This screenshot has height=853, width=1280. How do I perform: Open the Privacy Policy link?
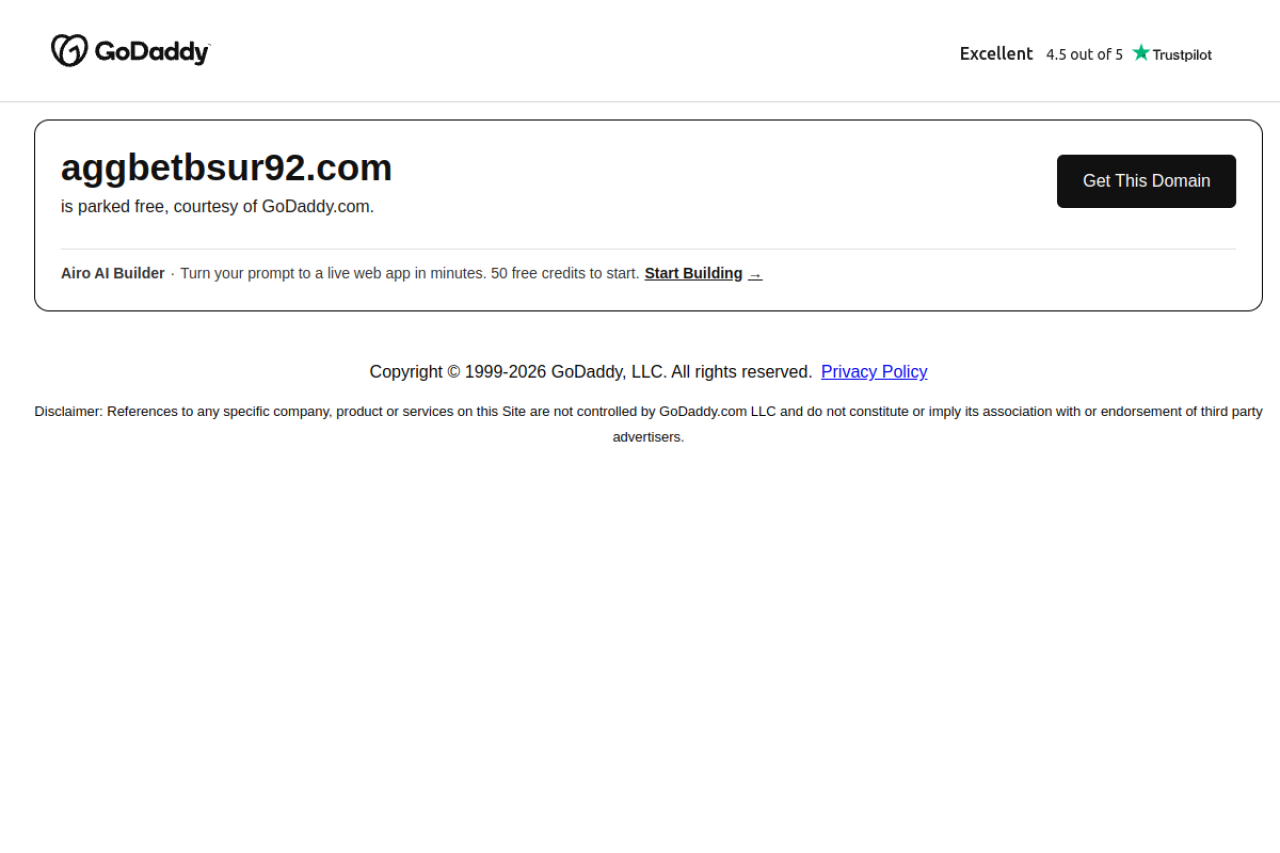(x=874, y=372)
